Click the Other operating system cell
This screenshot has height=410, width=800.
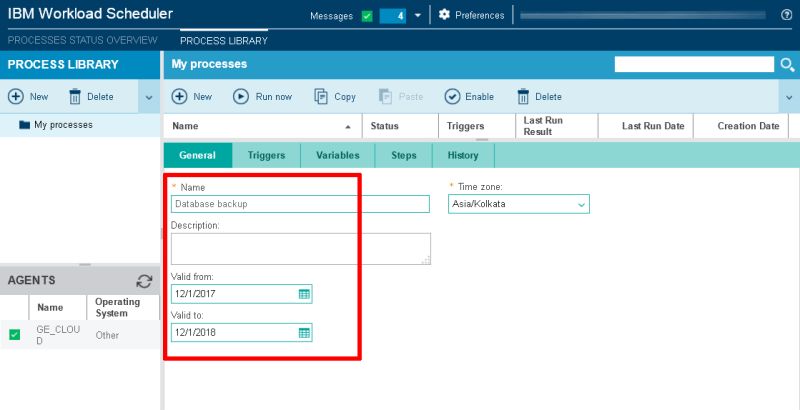coord(107,335)
